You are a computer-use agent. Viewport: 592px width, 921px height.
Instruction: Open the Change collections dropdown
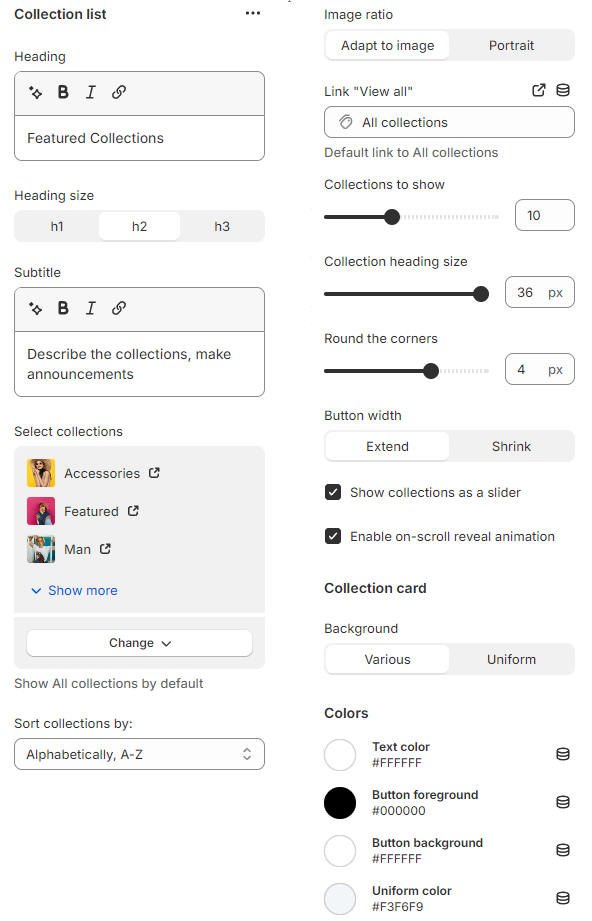pos(139,643)
